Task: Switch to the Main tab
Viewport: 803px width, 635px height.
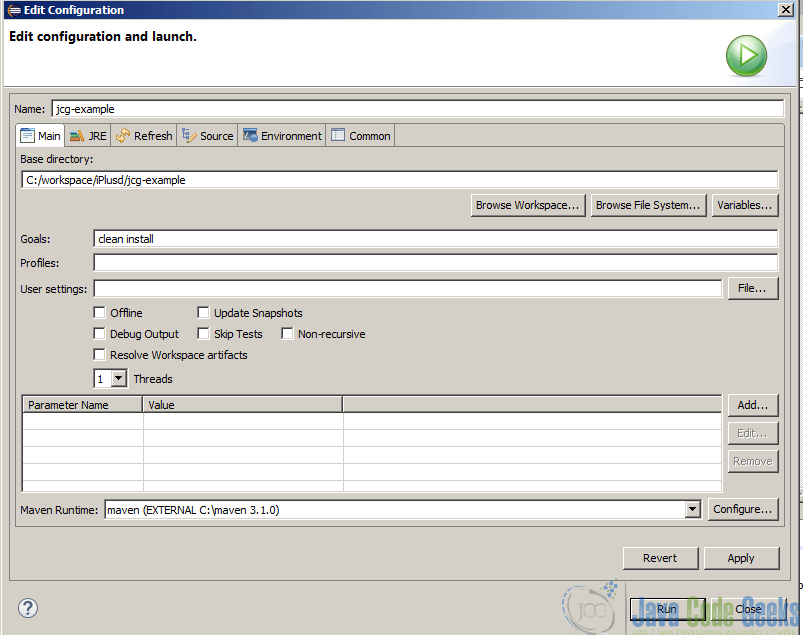Action: click(40, 135)
